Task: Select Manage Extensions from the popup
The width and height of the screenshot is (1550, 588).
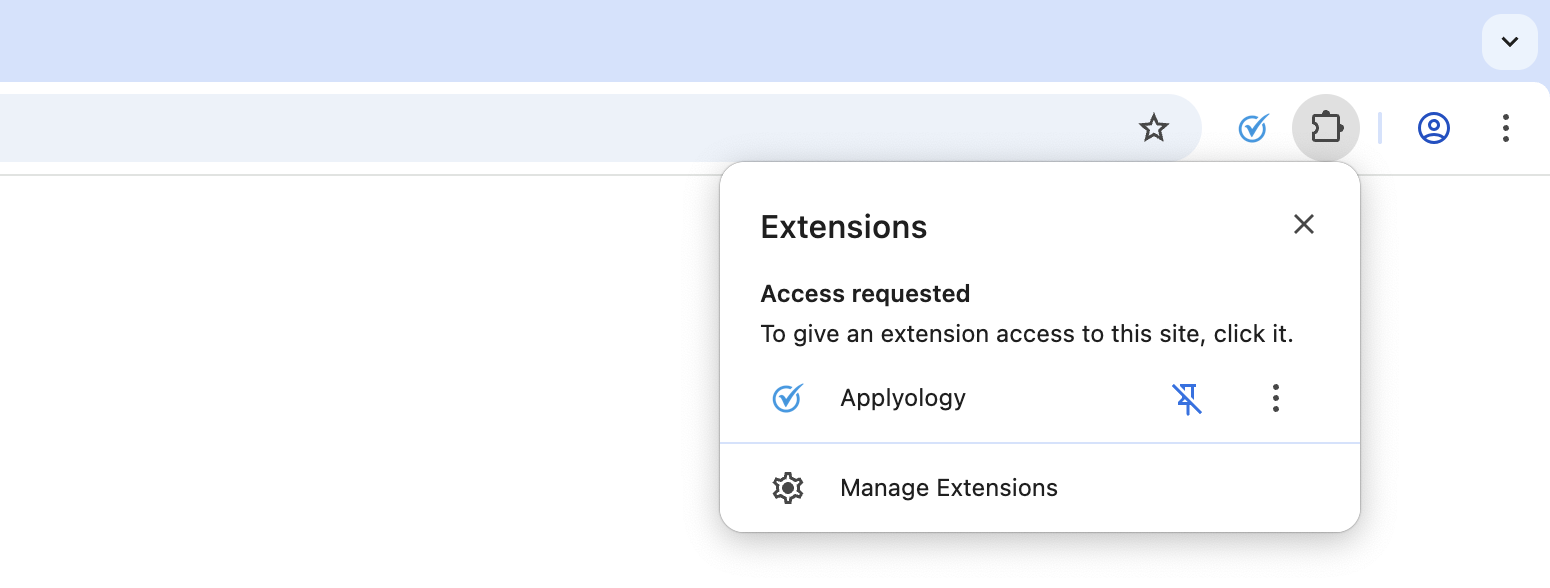Action: click(948, 487)
